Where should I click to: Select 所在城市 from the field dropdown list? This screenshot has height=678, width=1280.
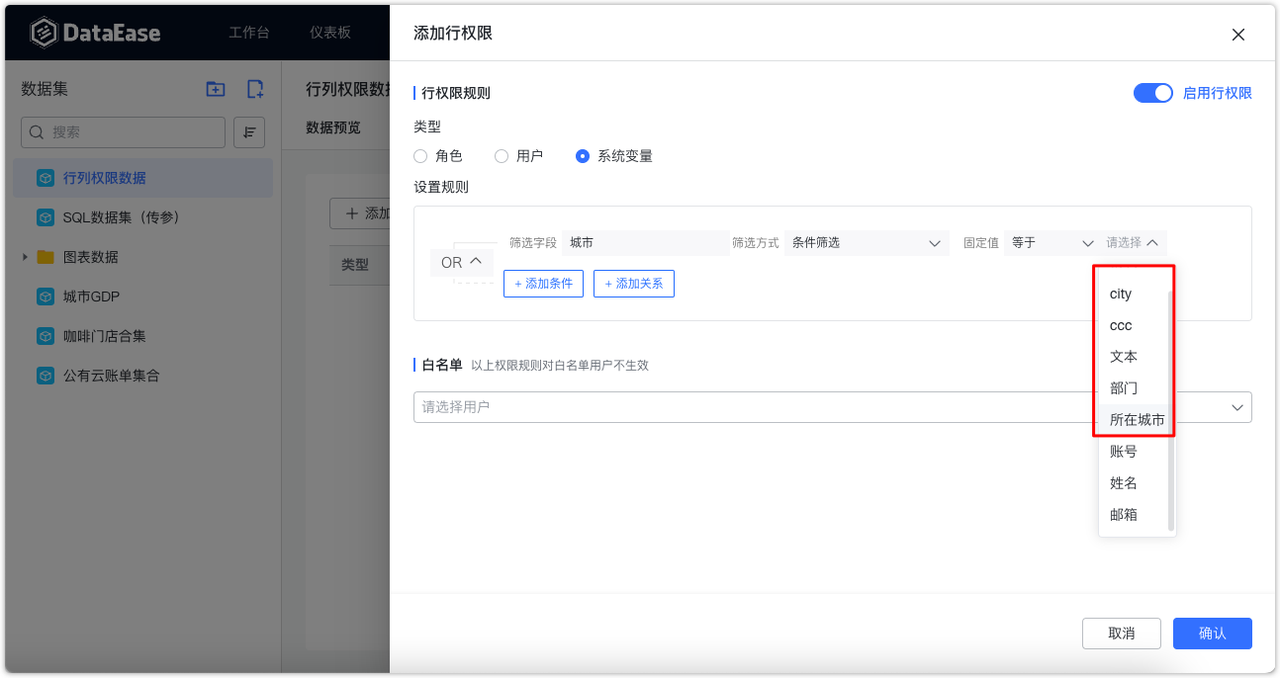point(1136,420)
